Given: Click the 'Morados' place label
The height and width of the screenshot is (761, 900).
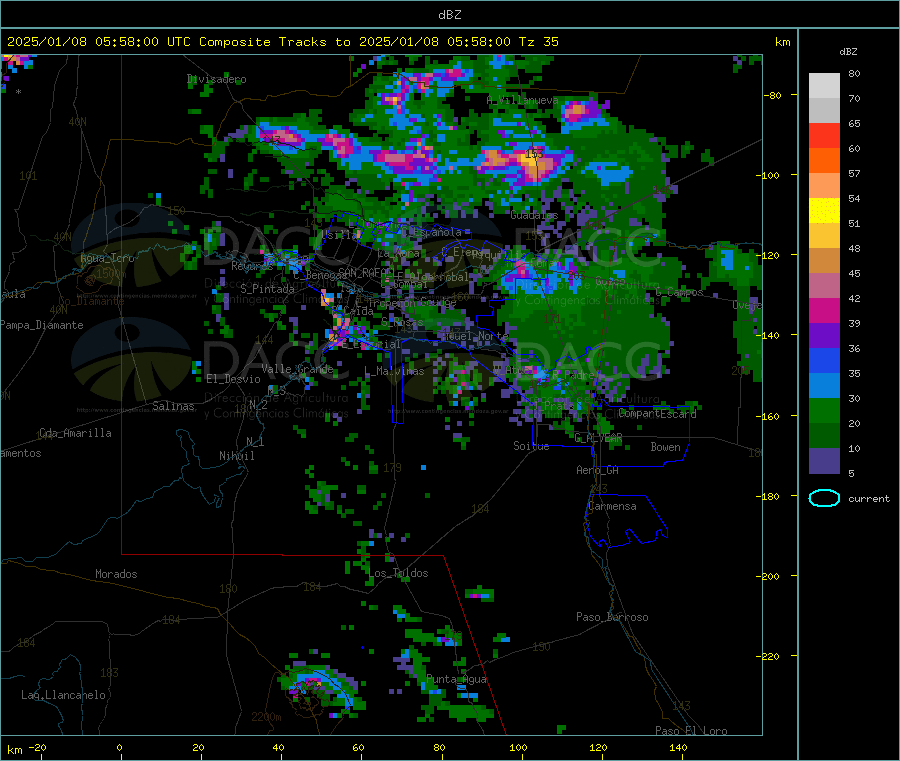Looking at the screenshot, I should [x=116, y=574].
